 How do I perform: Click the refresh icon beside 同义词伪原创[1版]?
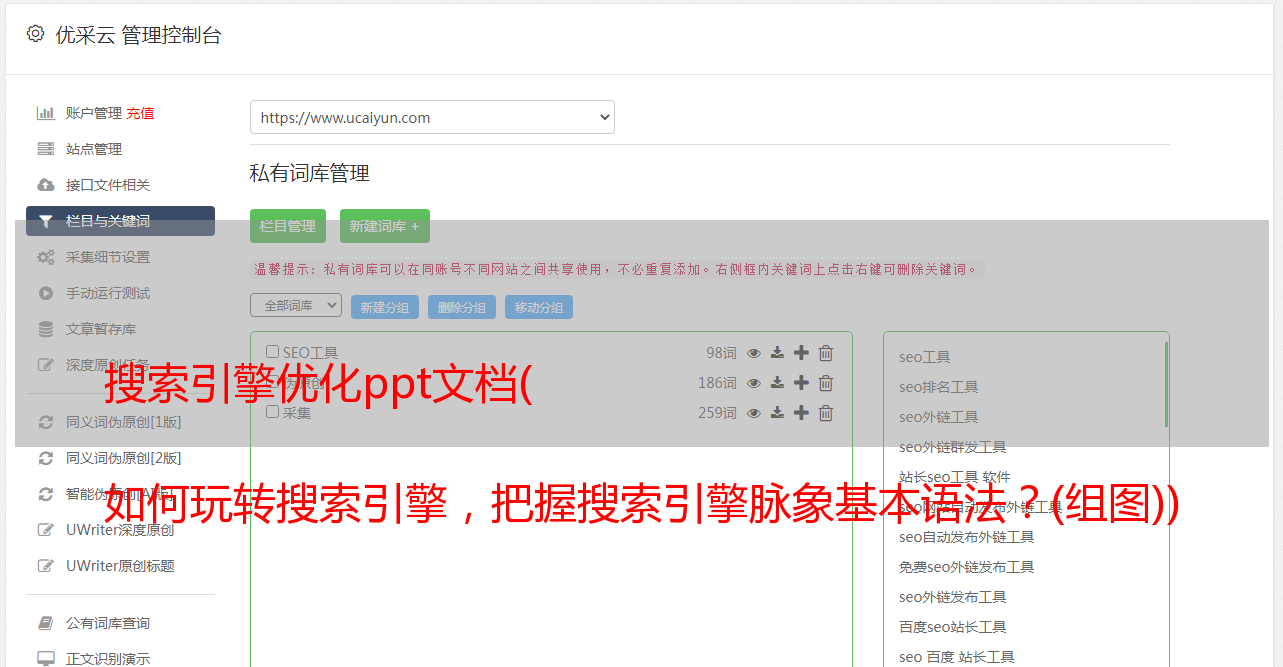point(45,422)
